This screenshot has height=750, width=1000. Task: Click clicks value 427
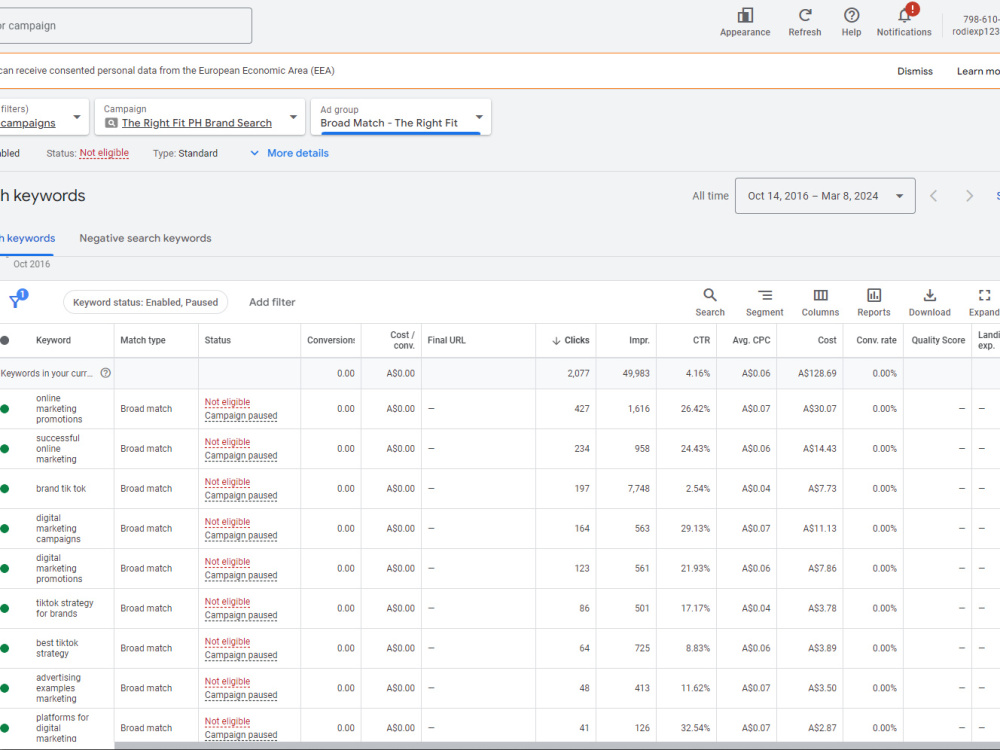pyautogui.click(x=582, y=409)
